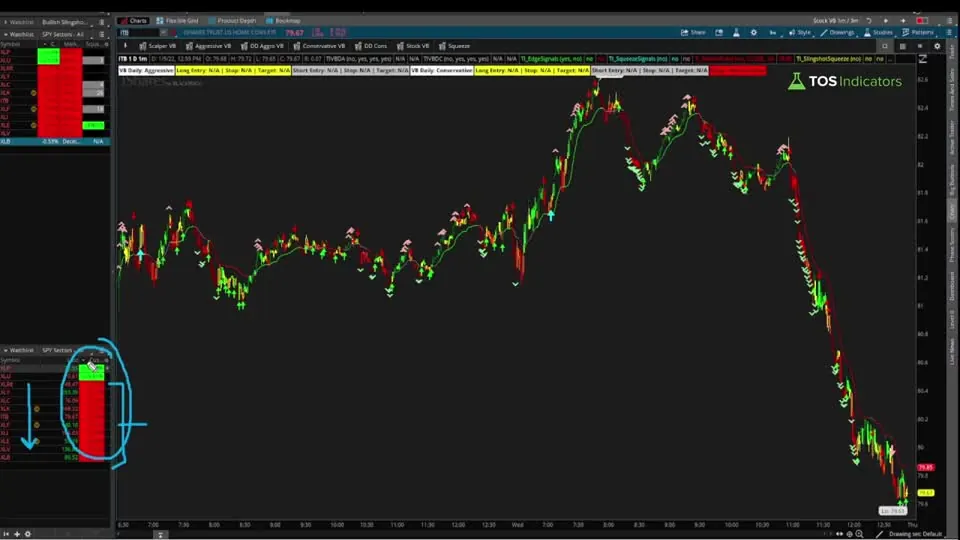The image size is (960, 540).
Task: Collapse the left sidebar with bottom-left icon
Action: click(x=6, y=534)
